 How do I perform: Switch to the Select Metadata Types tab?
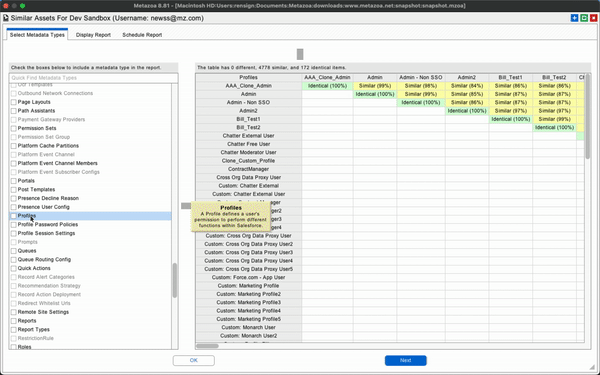click(x=37, y=35)
